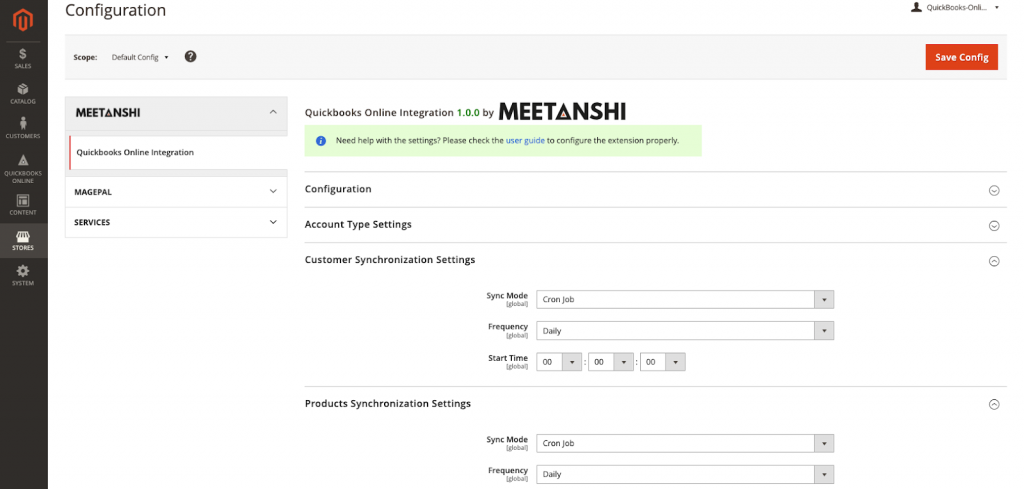This screenshot has height=489, width=1024.
Task: Open the Content sidebar icon
Action: [23, 204]
